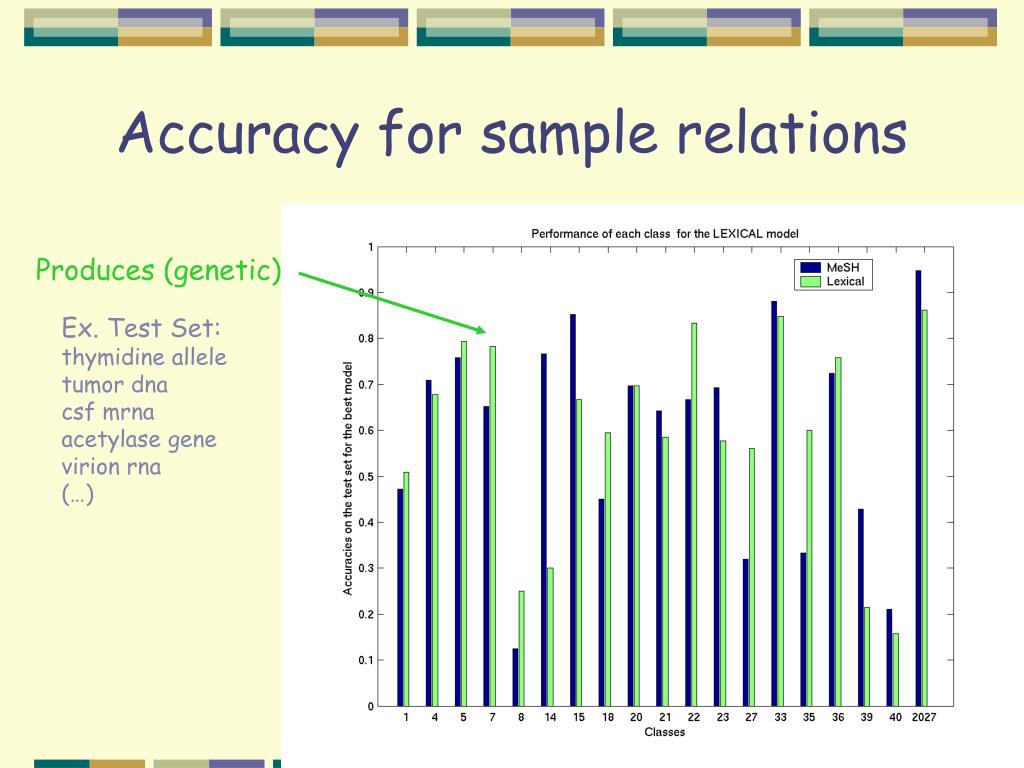Select the example "thymidine allele"
1024x768 pixels.
tap(144, 357)
